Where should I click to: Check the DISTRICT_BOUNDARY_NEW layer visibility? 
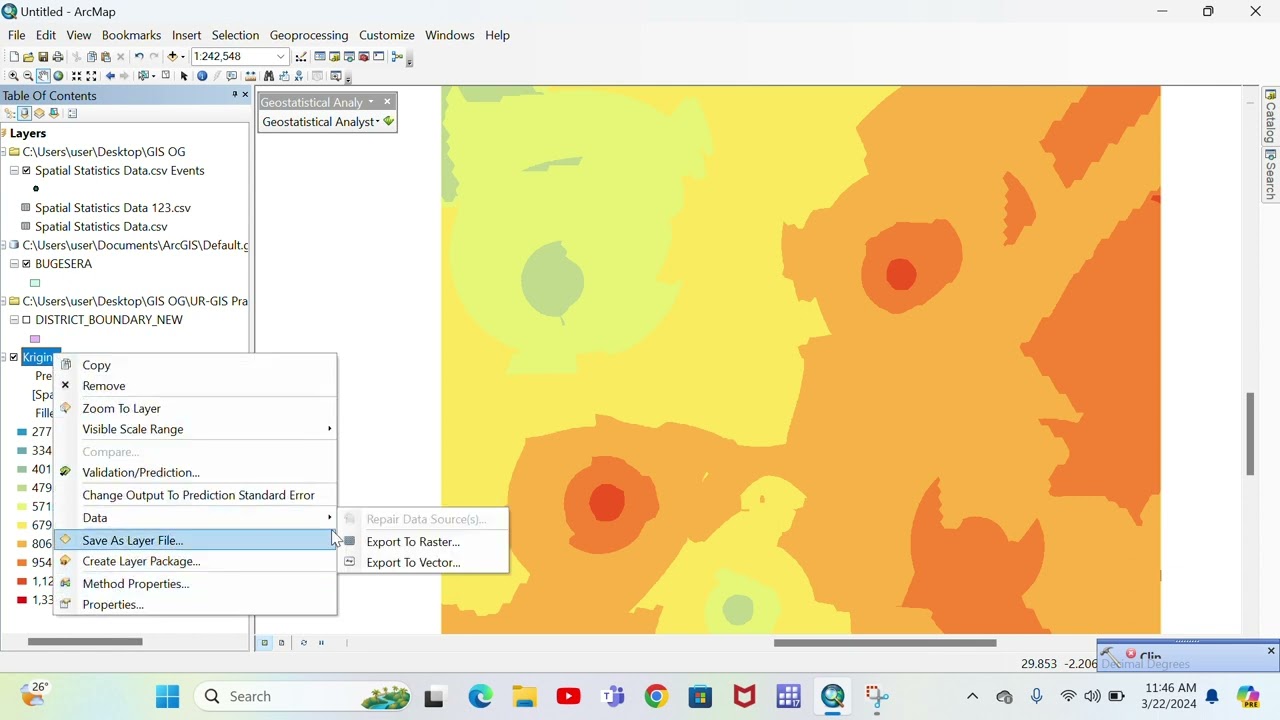click(x=27, y=320)
